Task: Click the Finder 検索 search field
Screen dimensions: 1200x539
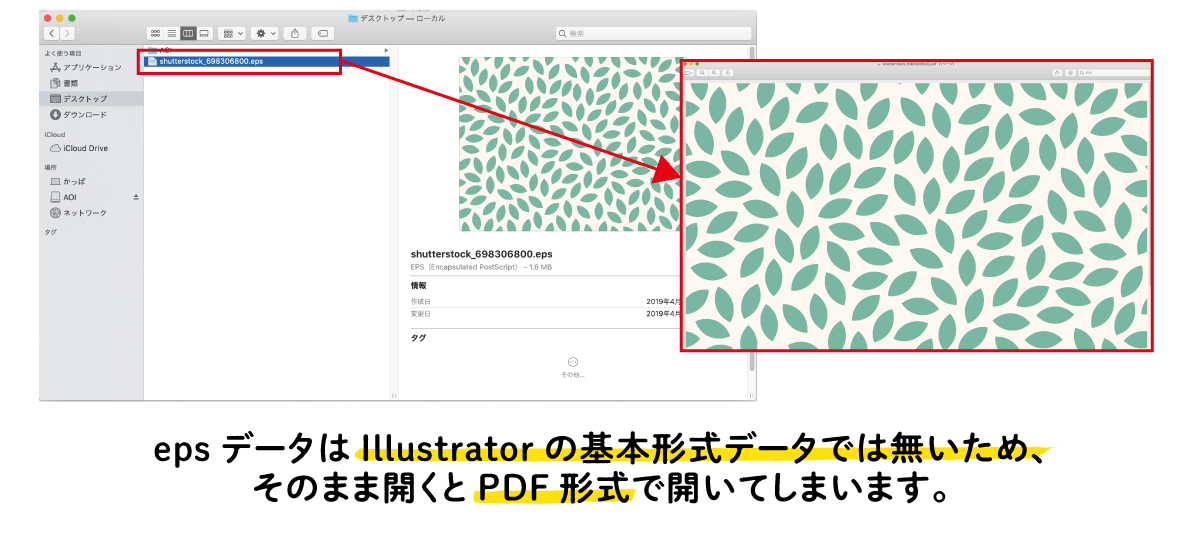Action: (650, 33)
